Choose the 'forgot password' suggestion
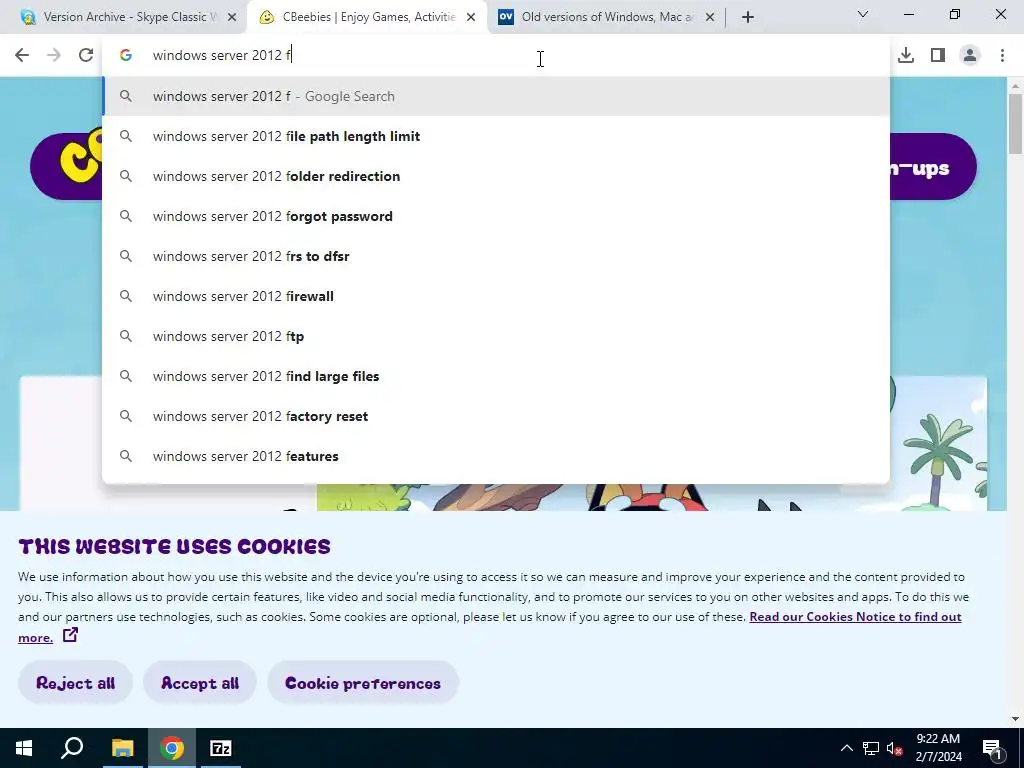The width and height of the screenshot is (1024, 768). click(496, 216)
